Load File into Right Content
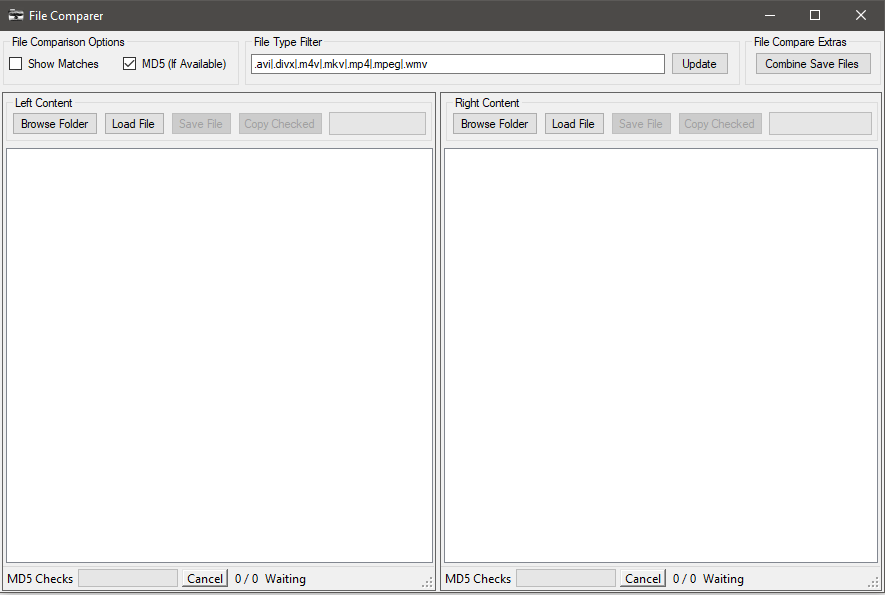The width and height of the screenshot is (885, 595). click(573, 124)
